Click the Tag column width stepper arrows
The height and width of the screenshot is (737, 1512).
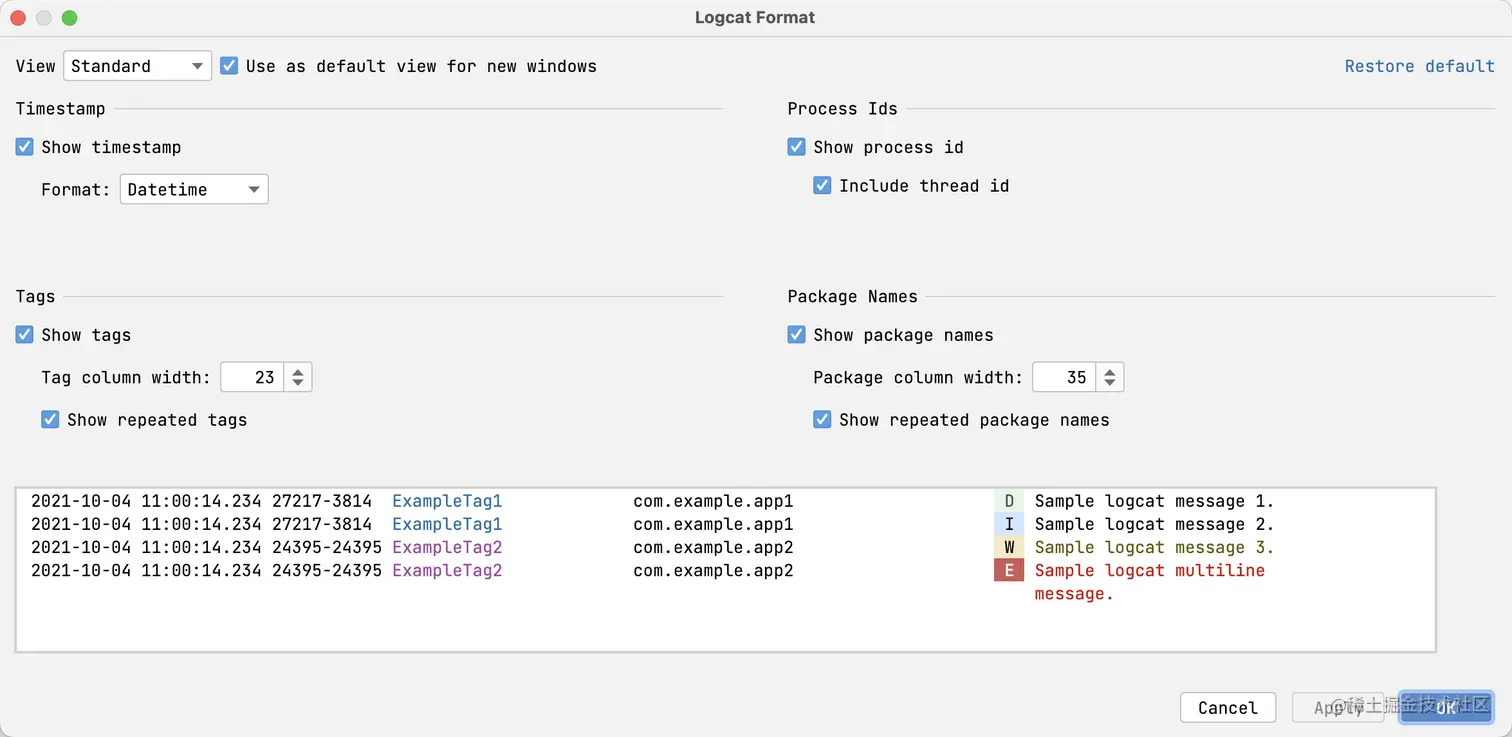[x=298, y=377]
